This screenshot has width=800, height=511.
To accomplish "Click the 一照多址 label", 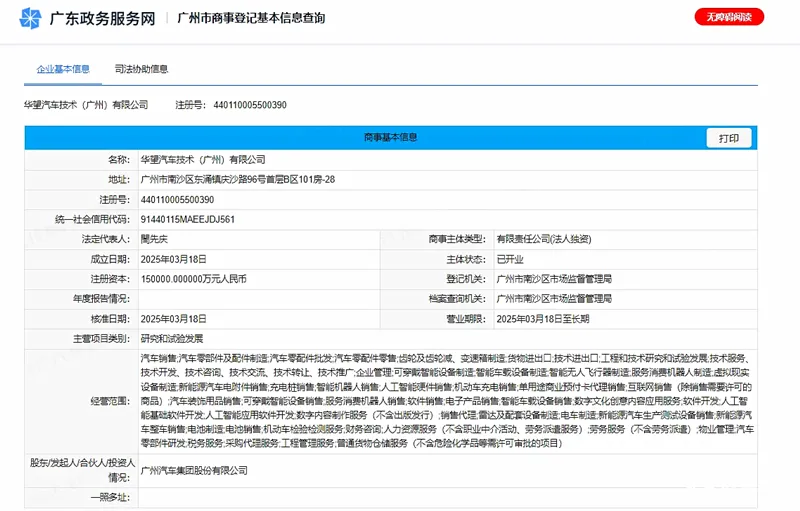I will pos(110,497).
